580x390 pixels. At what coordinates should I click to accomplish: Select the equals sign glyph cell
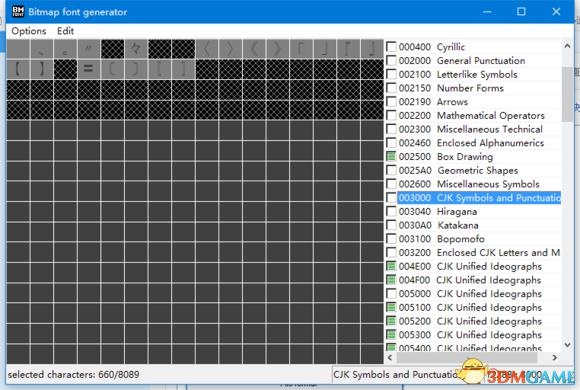point(88,69)
